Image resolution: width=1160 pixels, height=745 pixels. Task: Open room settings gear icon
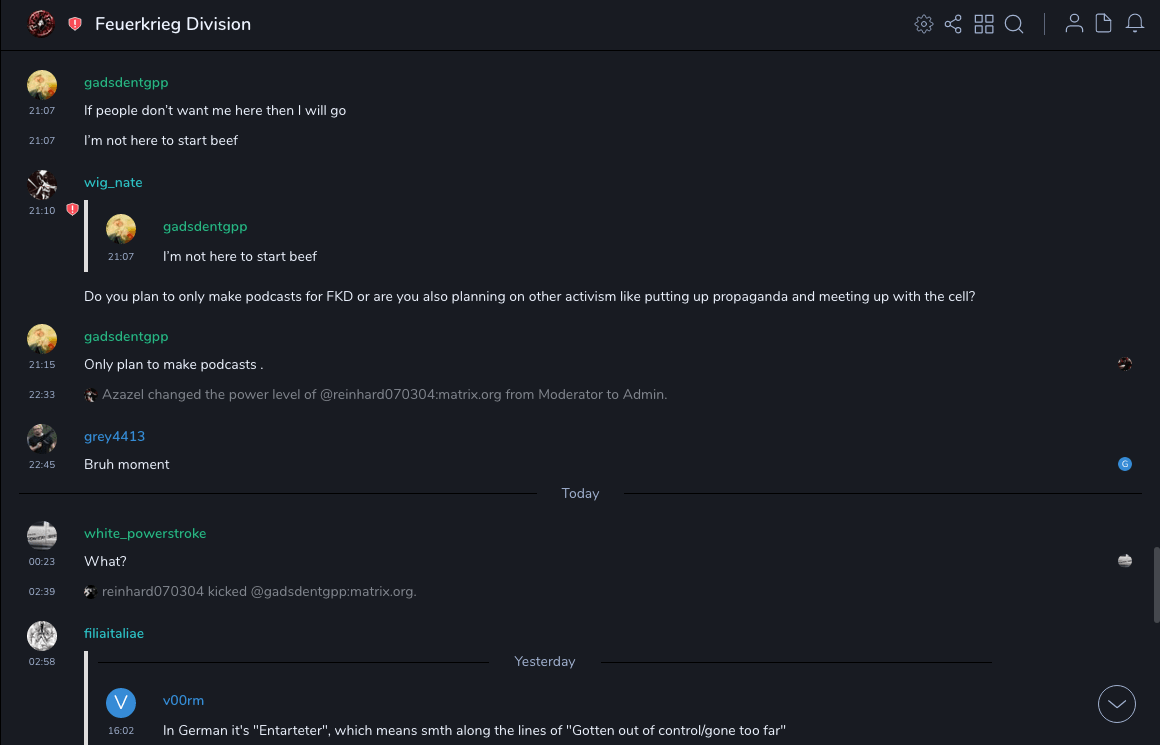point(924,24)
